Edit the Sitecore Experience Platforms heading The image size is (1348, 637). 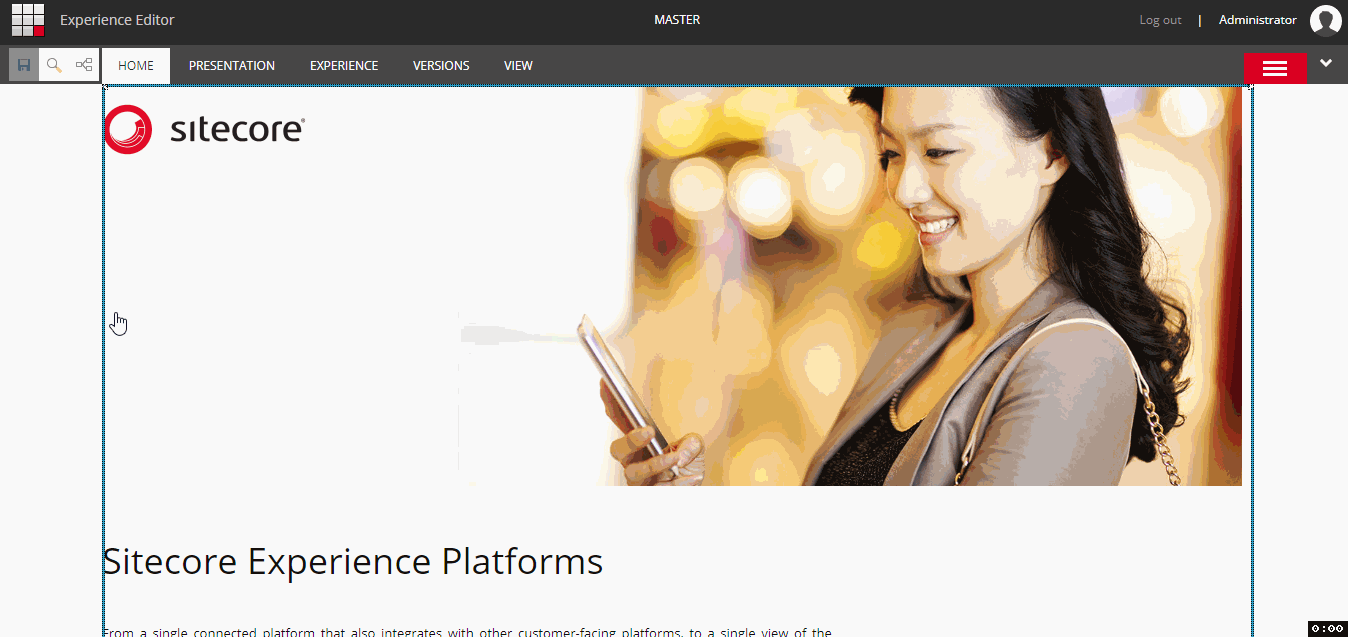353,562
